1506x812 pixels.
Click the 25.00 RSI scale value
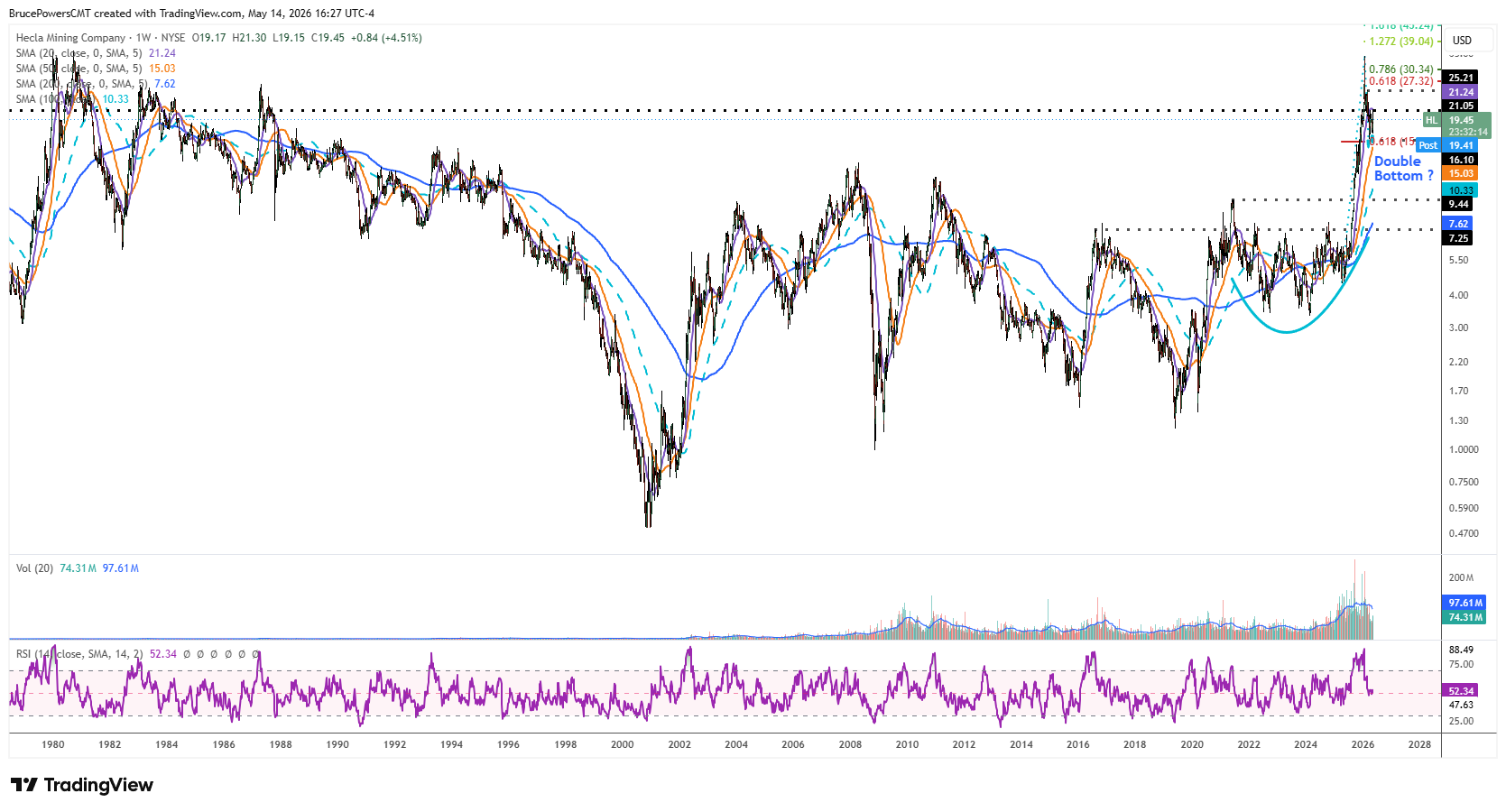coord(1461,721)
